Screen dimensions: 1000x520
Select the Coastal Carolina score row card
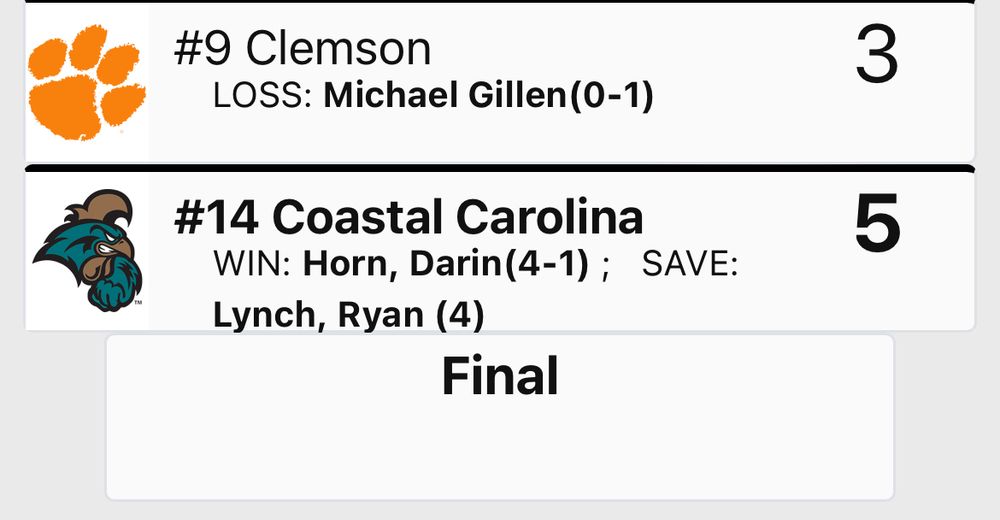[x=500, y=250]
